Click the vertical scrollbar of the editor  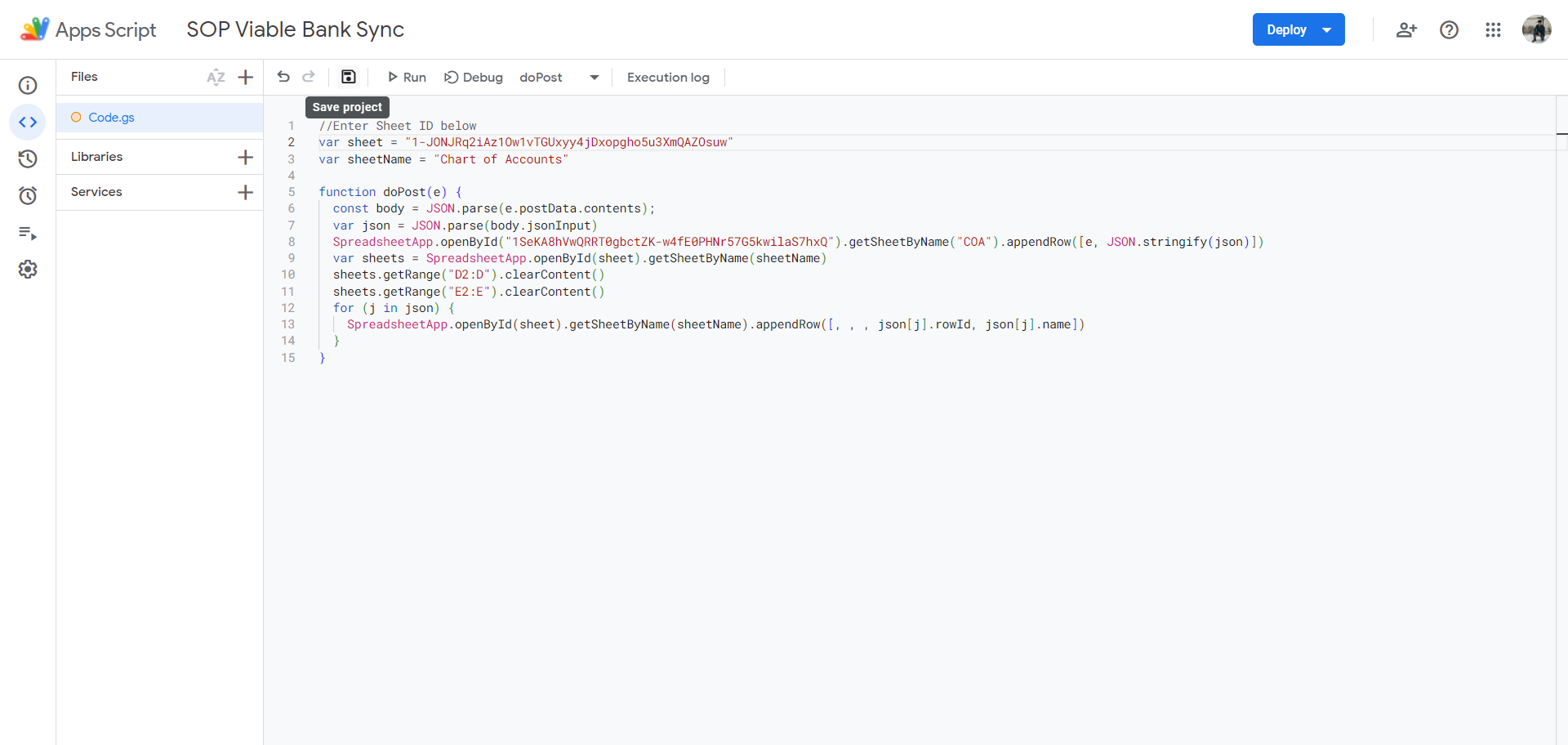pyautogui.click(x=1561, y=420)
